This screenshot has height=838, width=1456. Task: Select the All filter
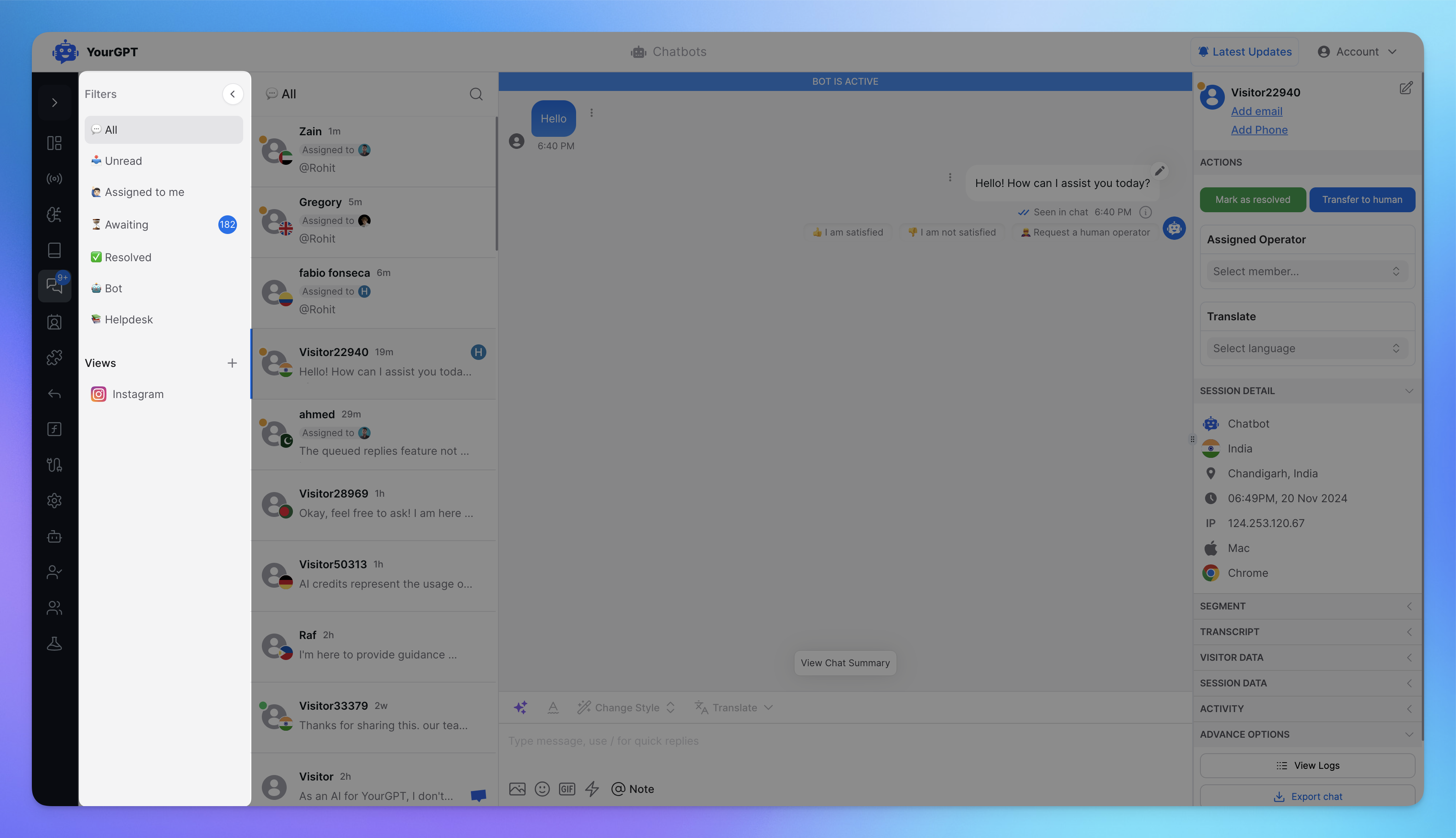pyautogui.click(x=164, y=130)
